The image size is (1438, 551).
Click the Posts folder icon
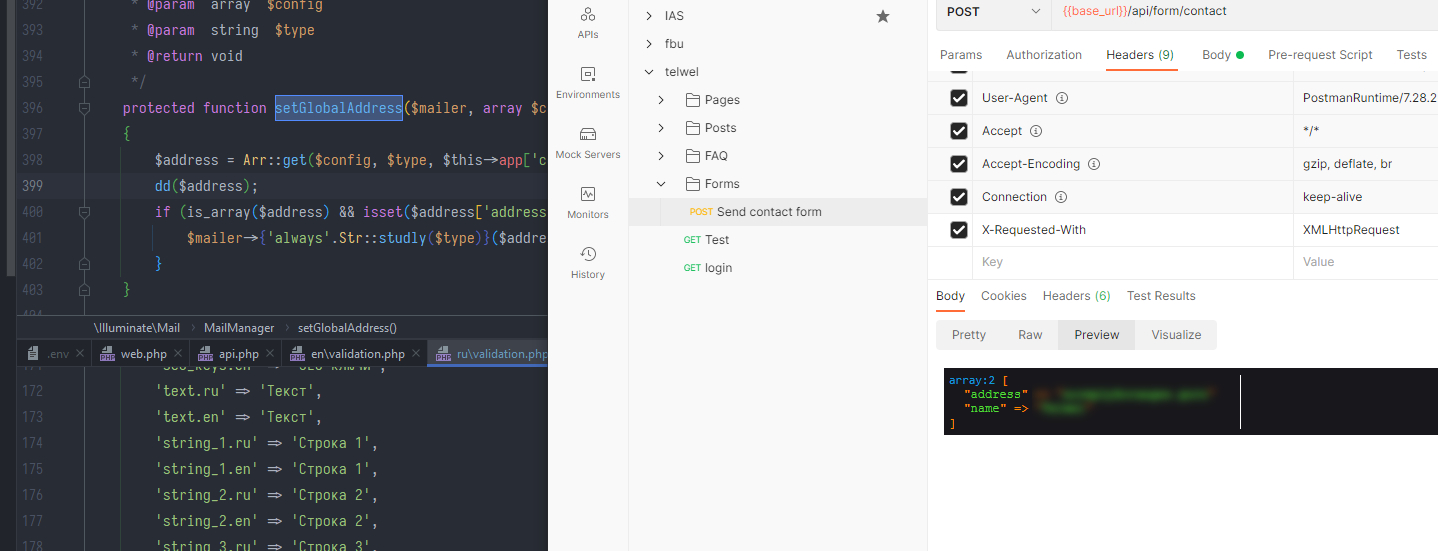point(694,128)
